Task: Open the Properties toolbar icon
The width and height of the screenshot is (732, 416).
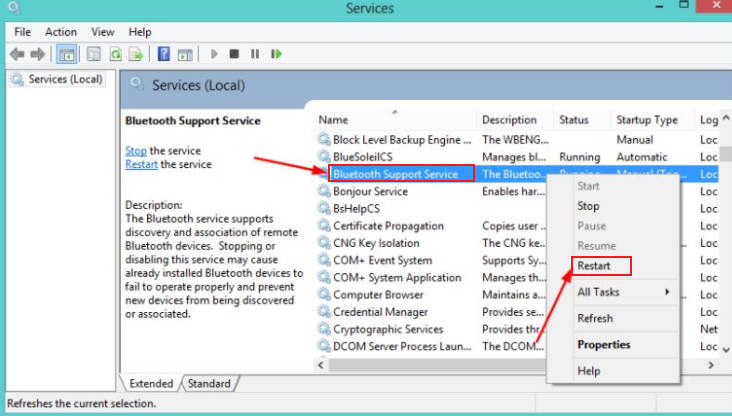Action: click(94, 54)
